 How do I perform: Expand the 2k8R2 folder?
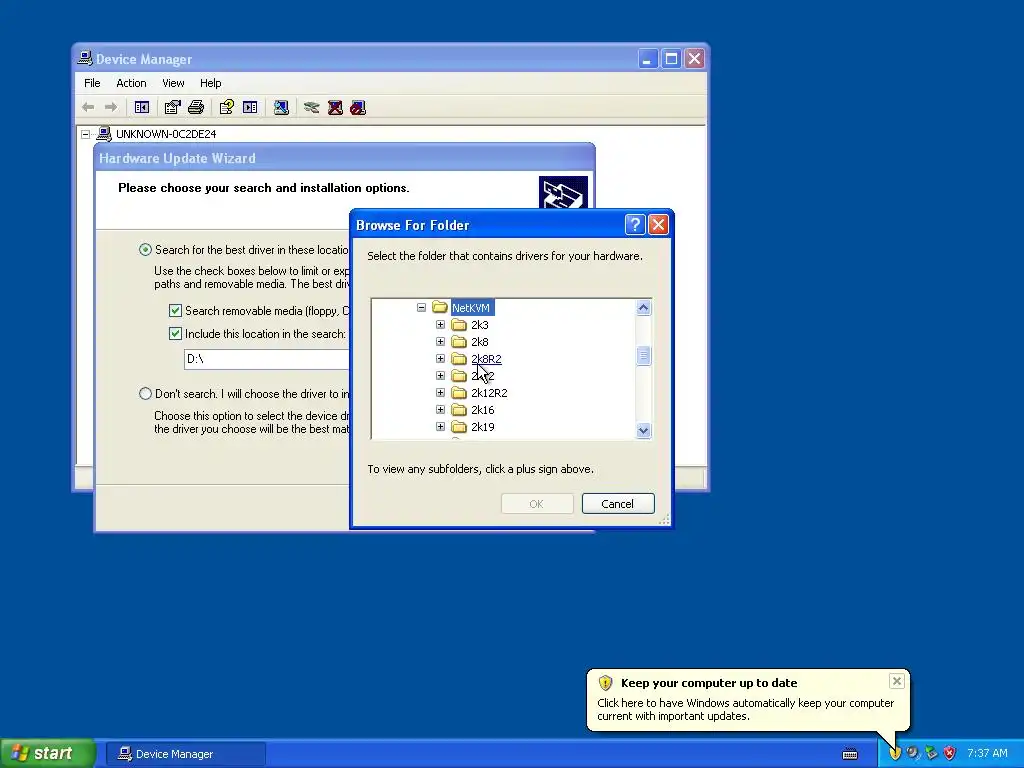440,359
